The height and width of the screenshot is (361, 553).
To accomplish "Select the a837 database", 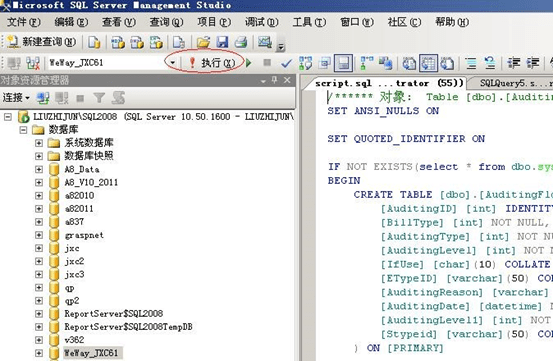I will [x=74, y=222].
